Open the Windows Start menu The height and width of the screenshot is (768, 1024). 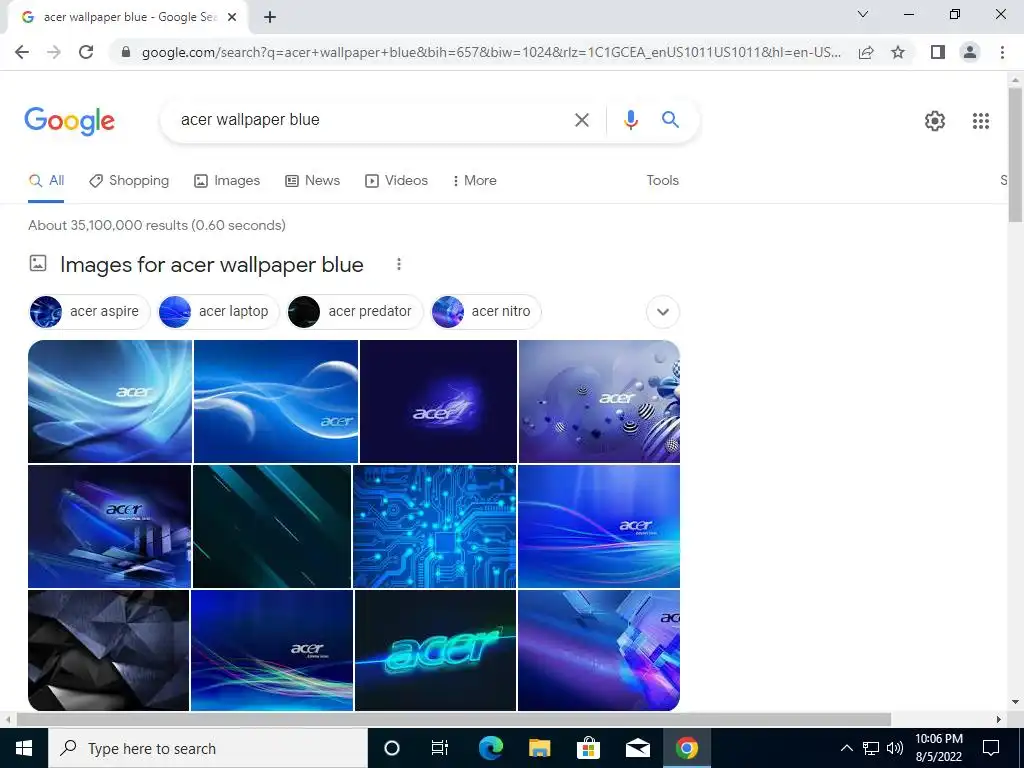coord(24,748)
